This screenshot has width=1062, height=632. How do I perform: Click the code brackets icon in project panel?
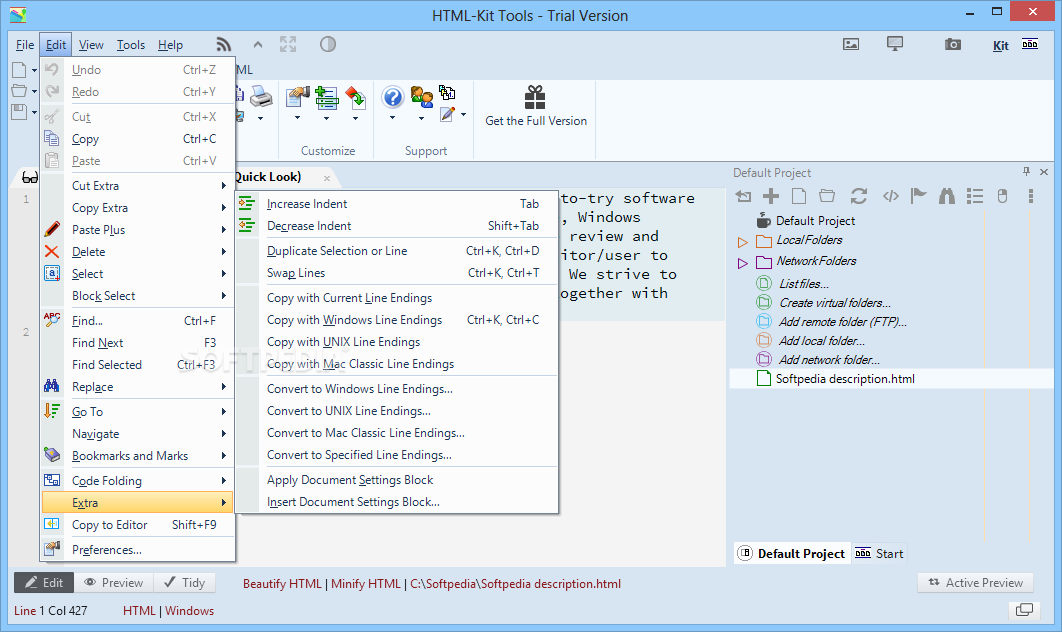tap(891, 196)
